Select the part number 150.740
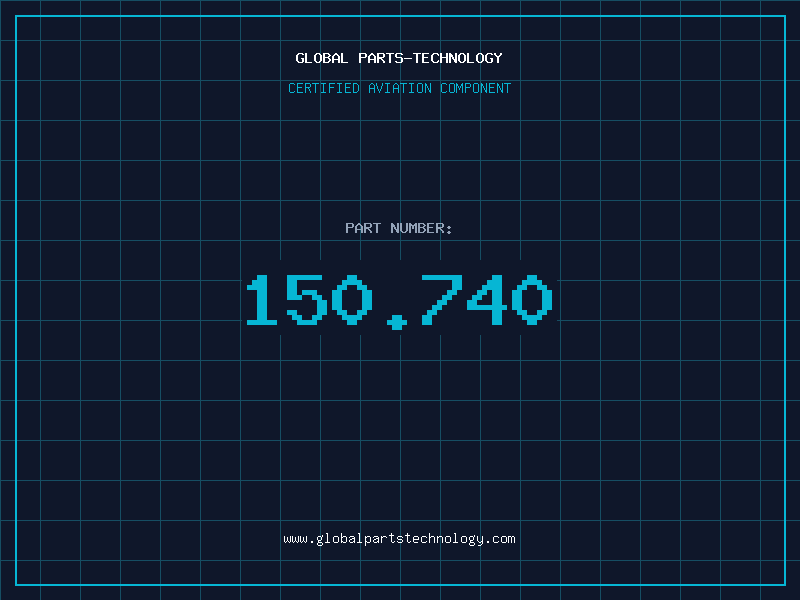This screenshot has width=800, height=600. click(x=399, y=301)
